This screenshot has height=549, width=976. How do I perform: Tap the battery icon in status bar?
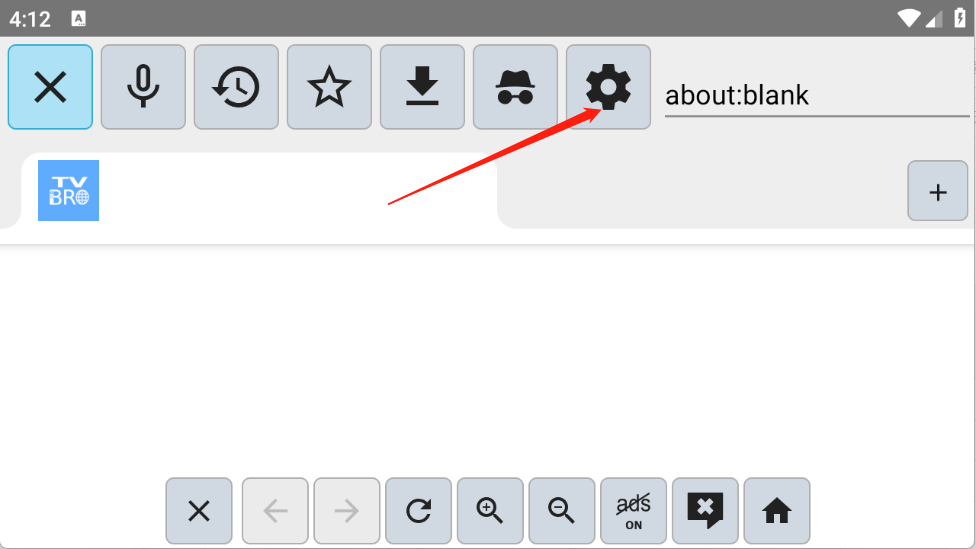click(960, 18)
